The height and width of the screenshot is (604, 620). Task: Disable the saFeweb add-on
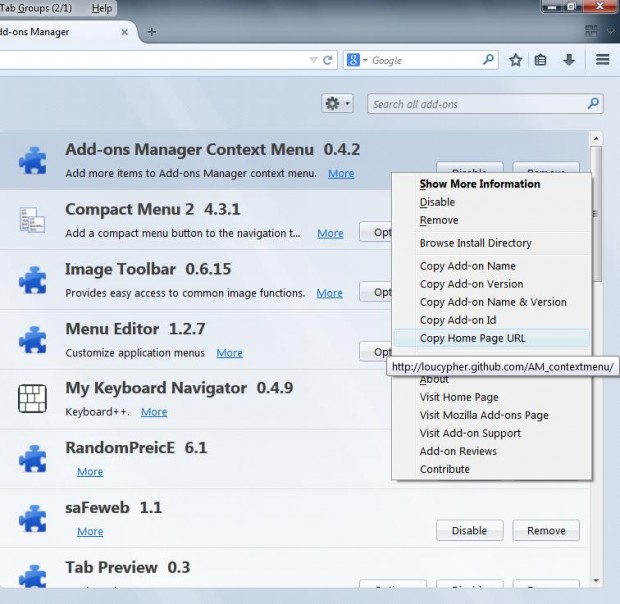tap(469, 530)
